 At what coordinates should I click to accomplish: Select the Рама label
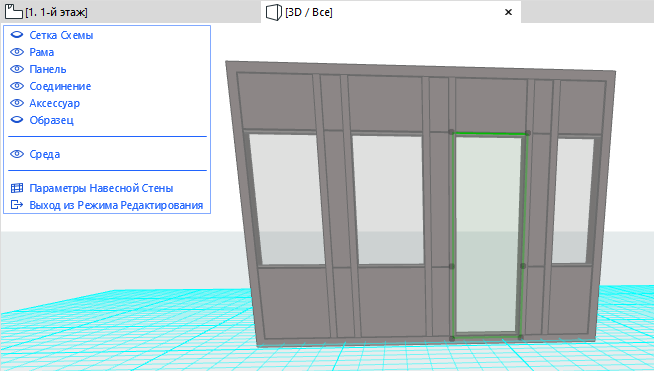[x=41, y=52]
